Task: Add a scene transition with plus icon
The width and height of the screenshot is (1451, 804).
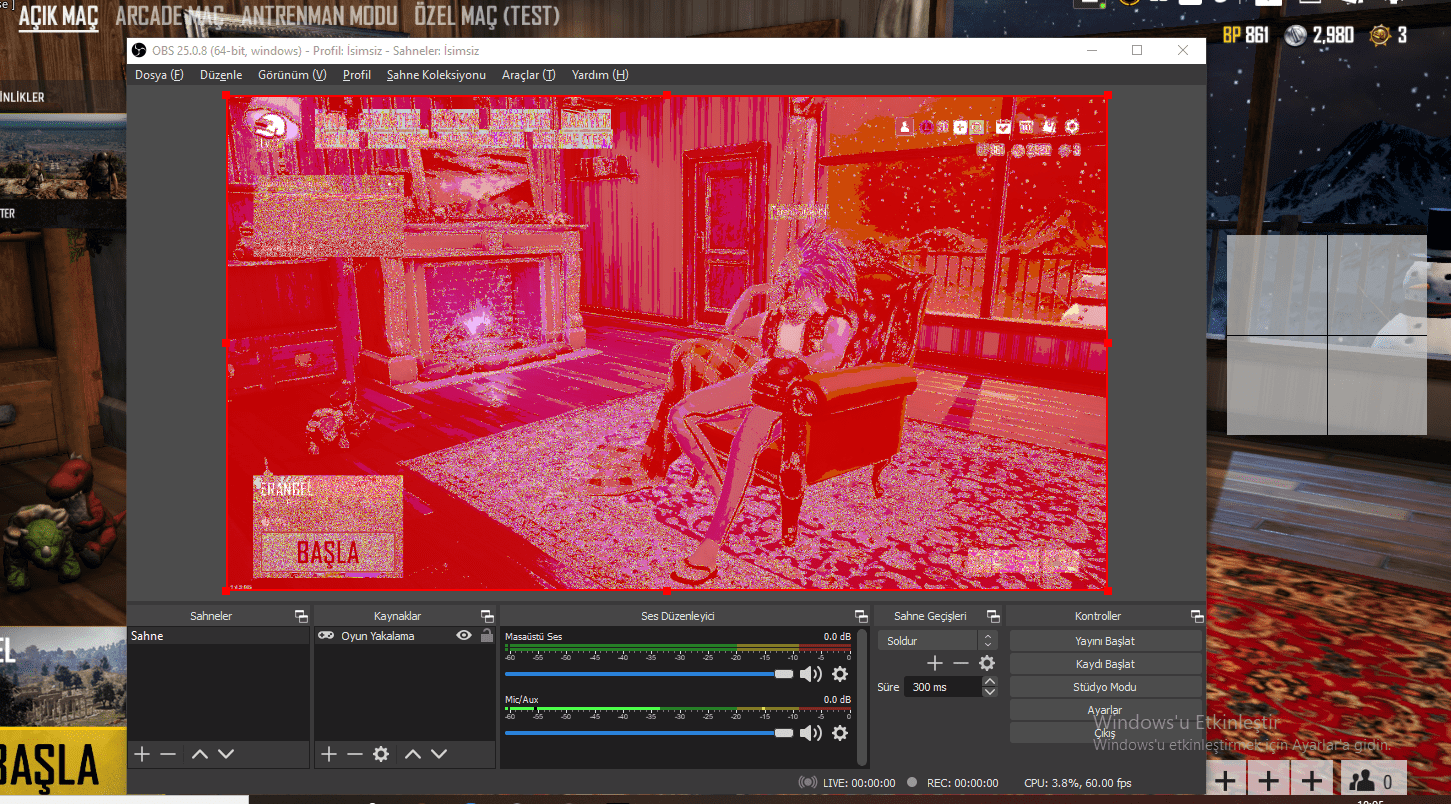Action: pos(935,663)
